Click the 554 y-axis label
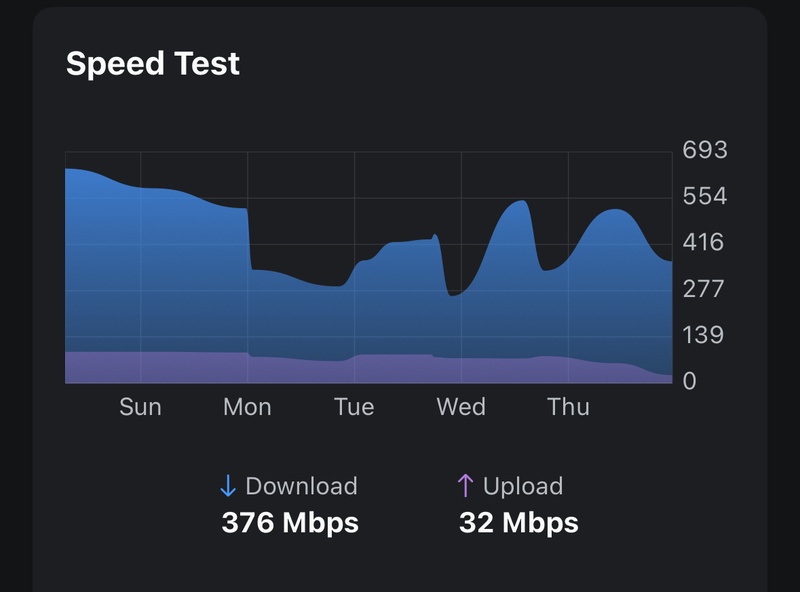Viewport: 800px width, 592px height. (x=705, y=196)
